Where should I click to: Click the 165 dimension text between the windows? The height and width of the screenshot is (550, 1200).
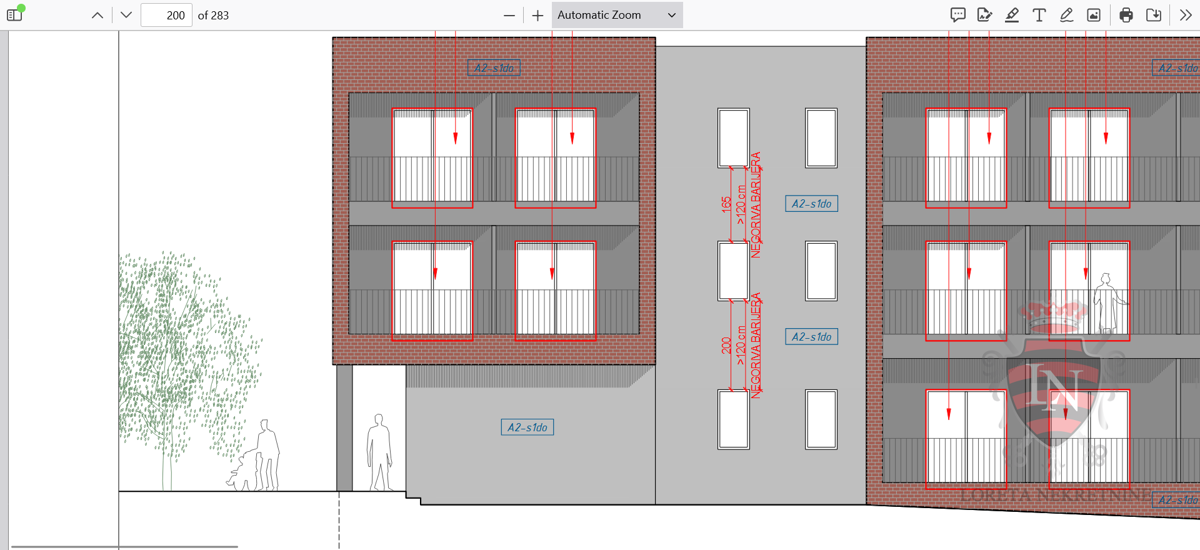pos(727,205)
